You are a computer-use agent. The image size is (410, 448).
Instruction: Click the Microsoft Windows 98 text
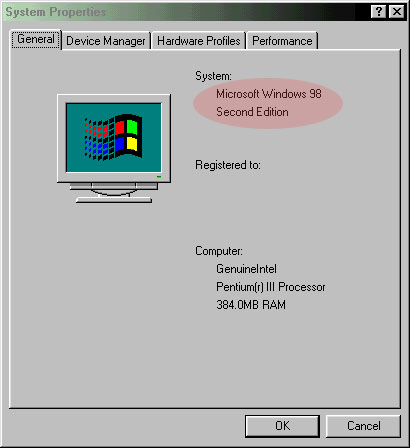pyautogui.click(x=269, y=94)
